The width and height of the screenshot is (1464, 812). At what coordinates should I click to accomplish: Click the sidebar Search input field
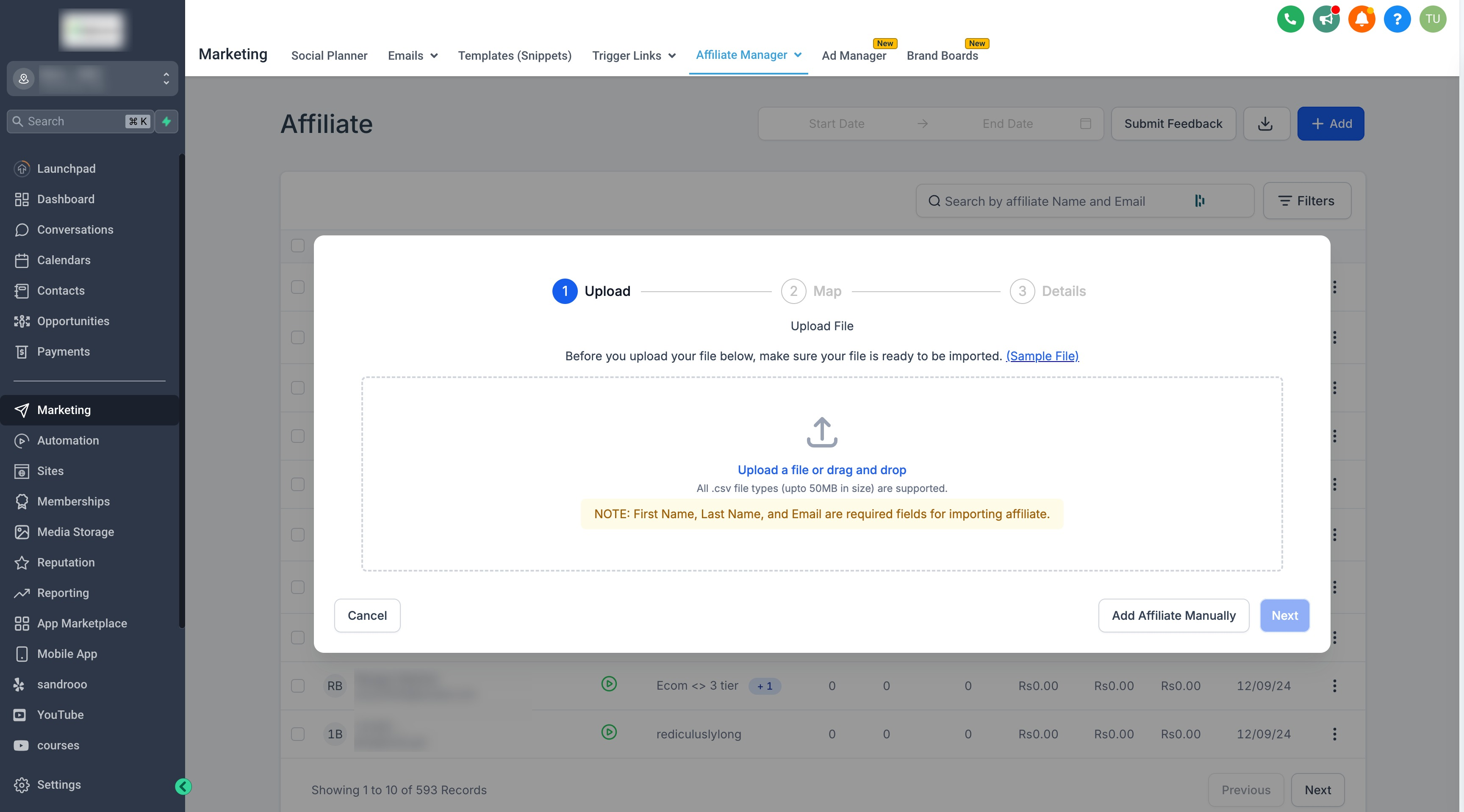[x=74, y=122]
